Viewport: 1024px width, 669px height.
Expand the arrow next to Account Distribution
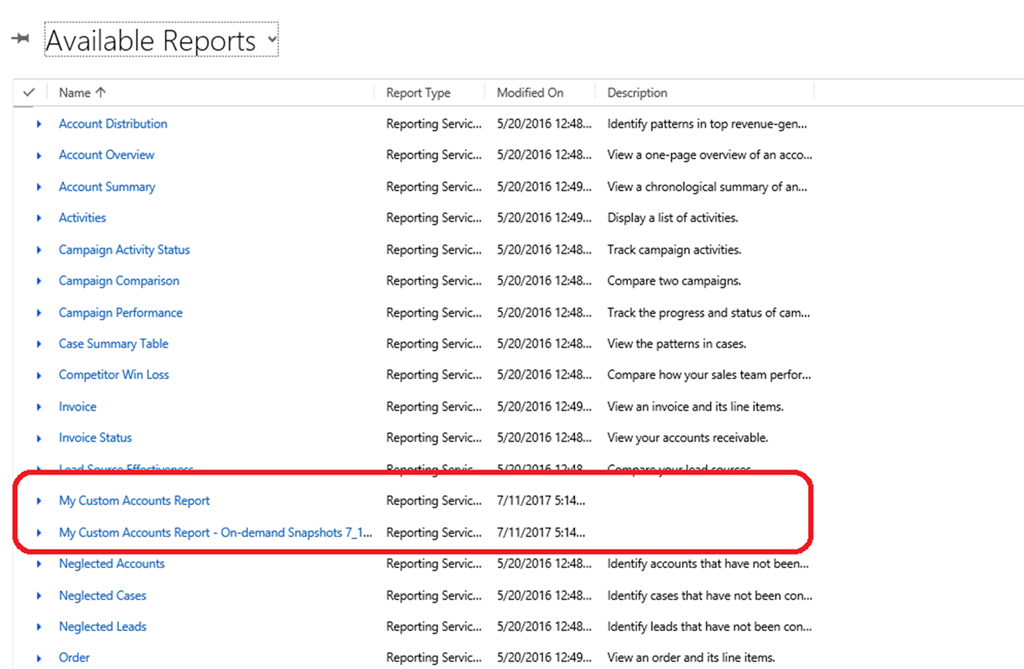click(39, 124)
